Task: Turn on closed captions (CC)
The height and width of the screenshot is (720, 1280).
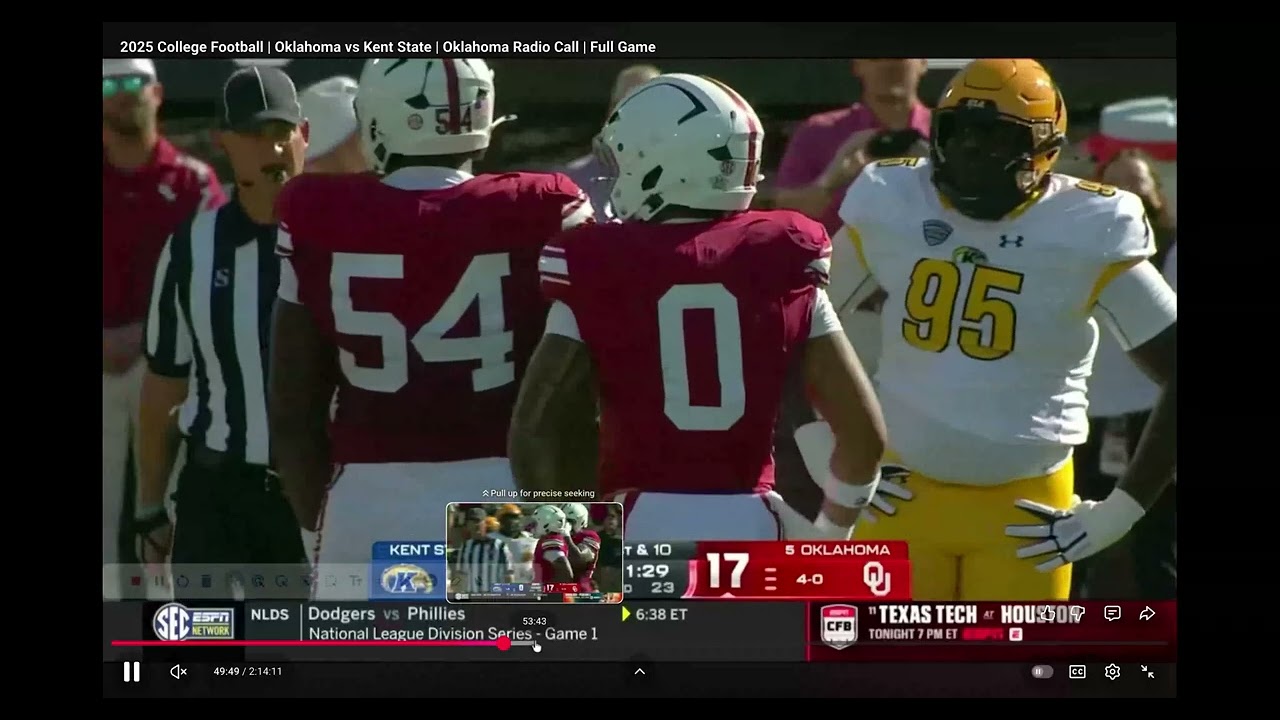Action: (x=1077, y=672)
